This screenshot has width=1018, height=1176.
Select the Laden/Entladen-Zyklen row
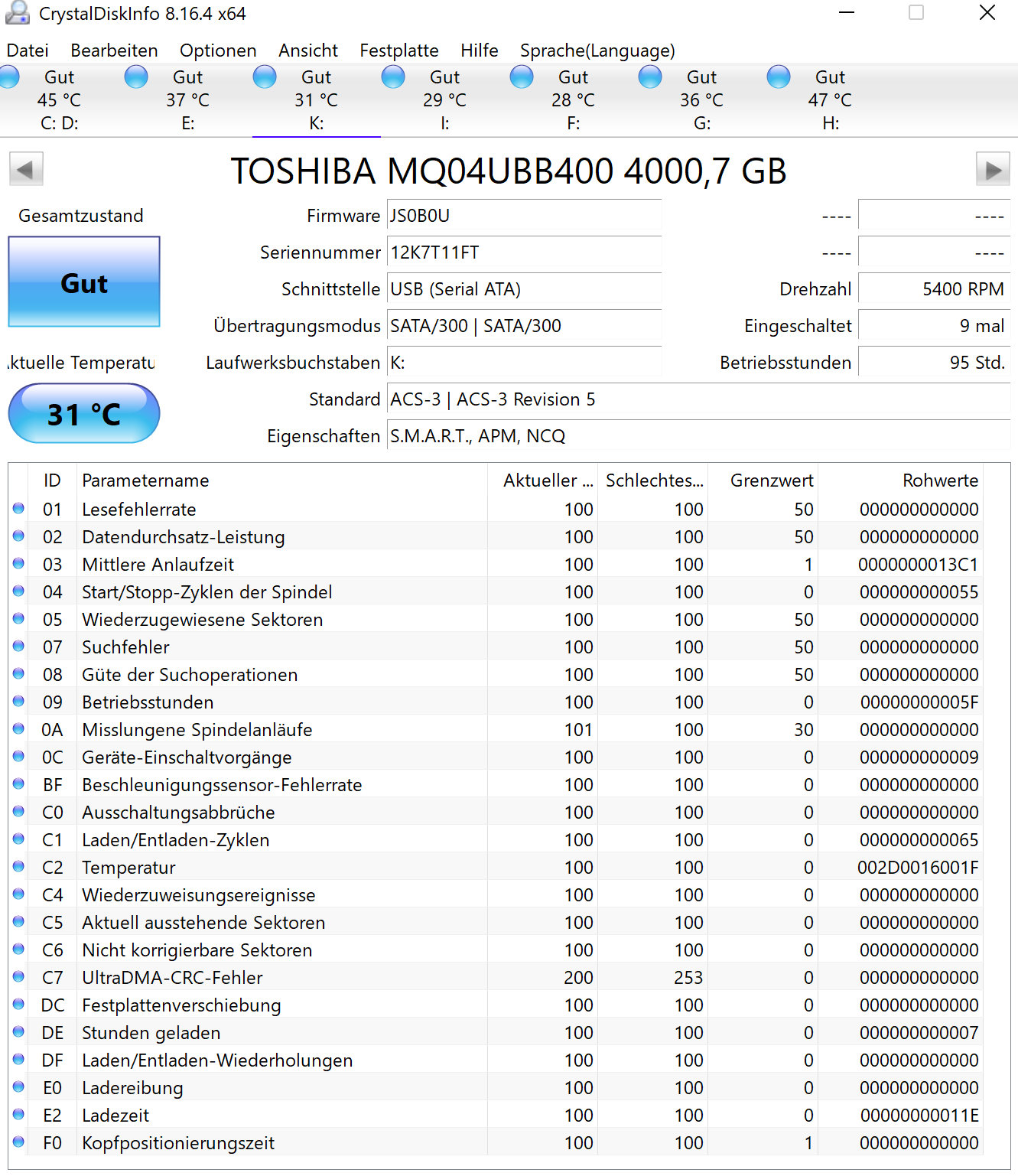(496, 840)
